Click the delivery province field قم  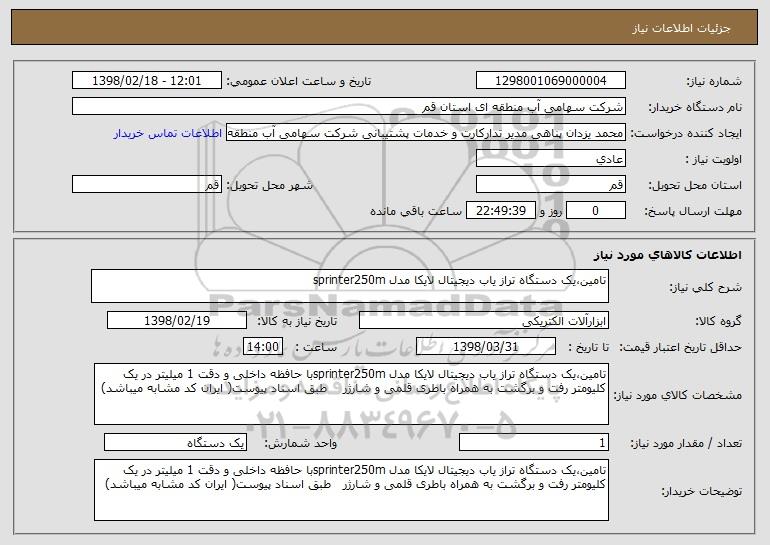[550, 185]
